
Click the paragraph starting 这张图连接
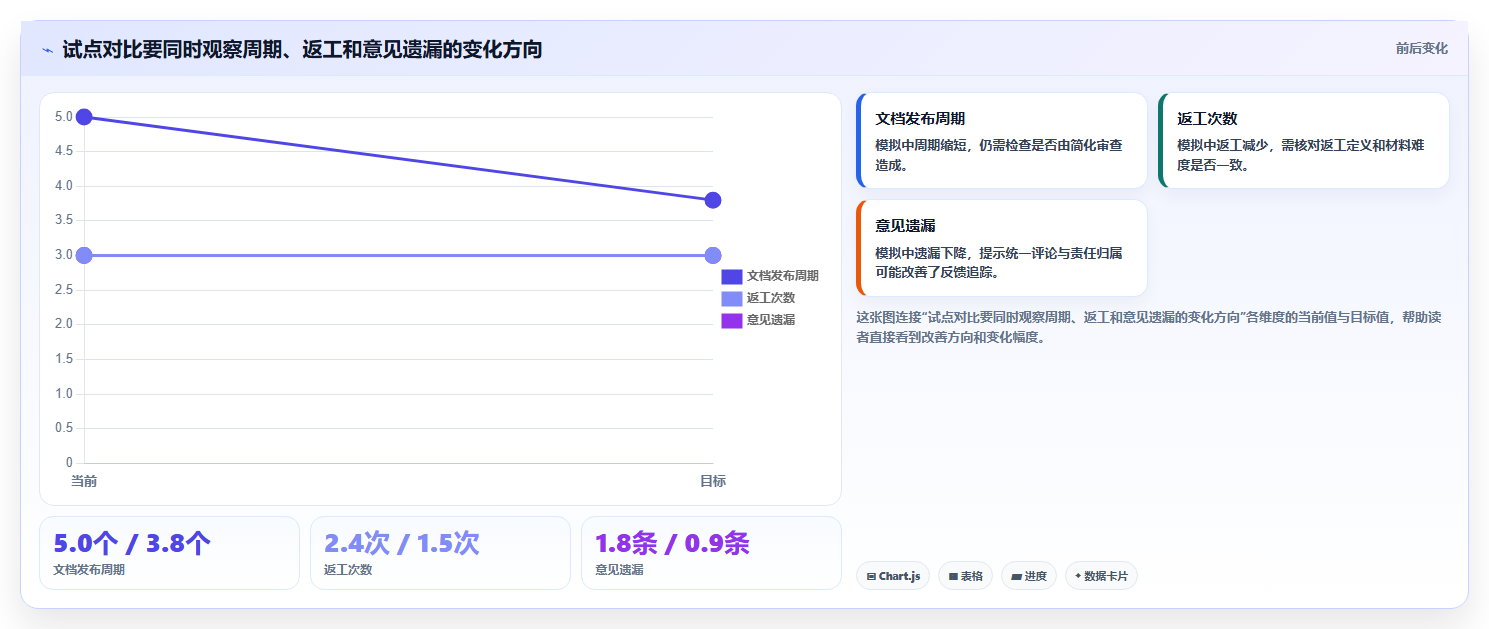click(1148, 327)
